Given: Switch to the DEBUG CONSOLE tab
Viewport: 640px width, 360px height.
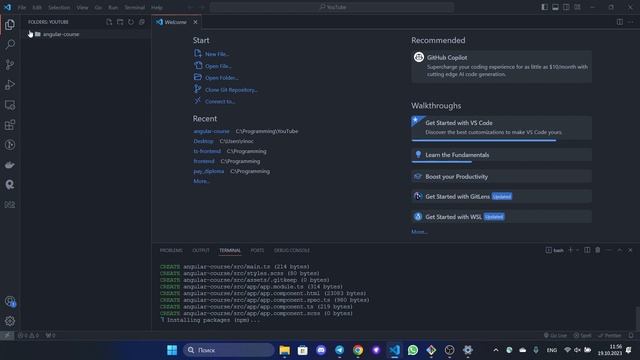Looking at the screenshot, I should 292,250.
